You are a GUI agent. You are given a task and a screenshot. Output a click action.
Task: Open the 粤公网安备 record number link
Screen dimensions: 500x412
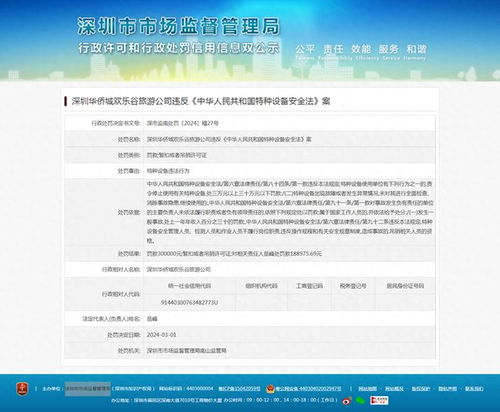click(x=308, y=389)
